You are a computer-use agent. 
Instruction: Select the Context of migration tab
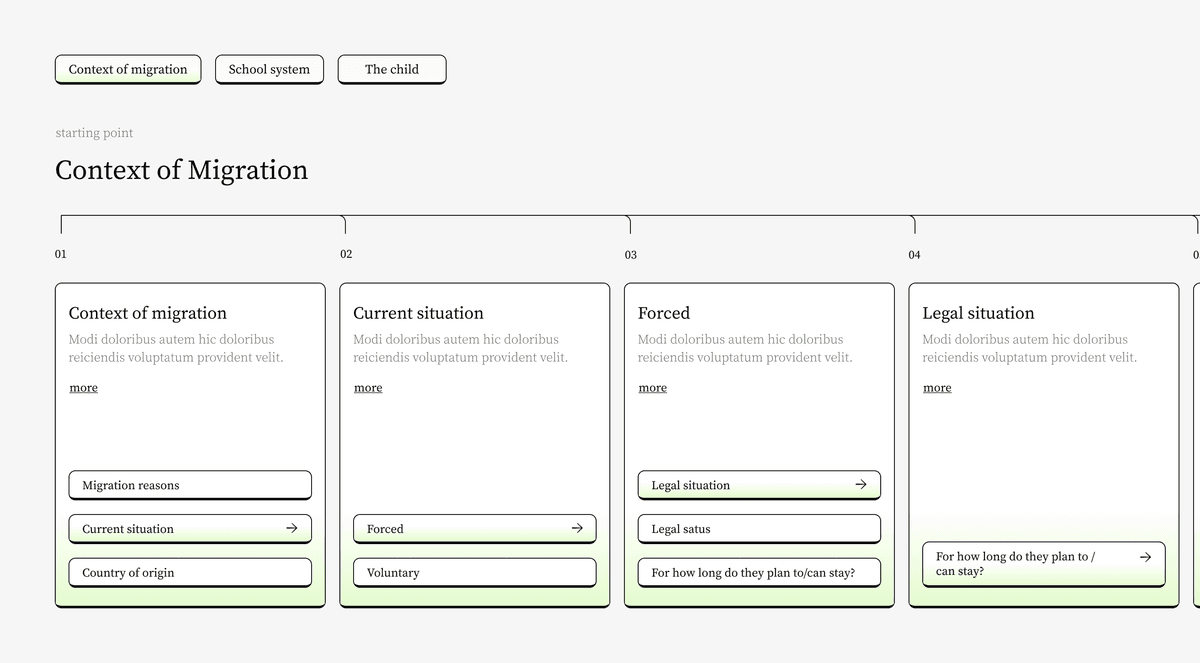[128, 69]
